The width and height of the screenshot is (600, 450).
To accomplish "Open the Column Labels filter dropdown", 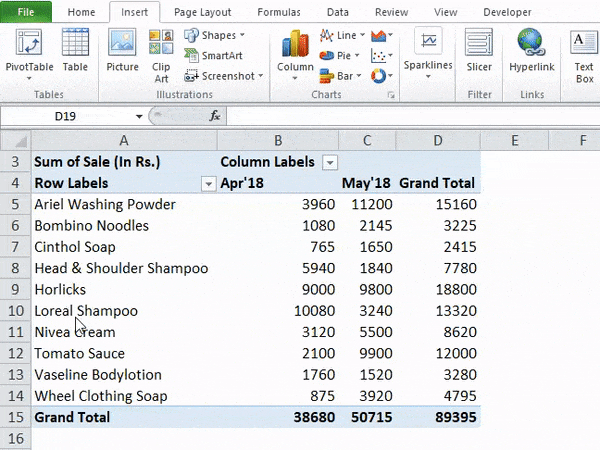I will [x=329, y=162].
